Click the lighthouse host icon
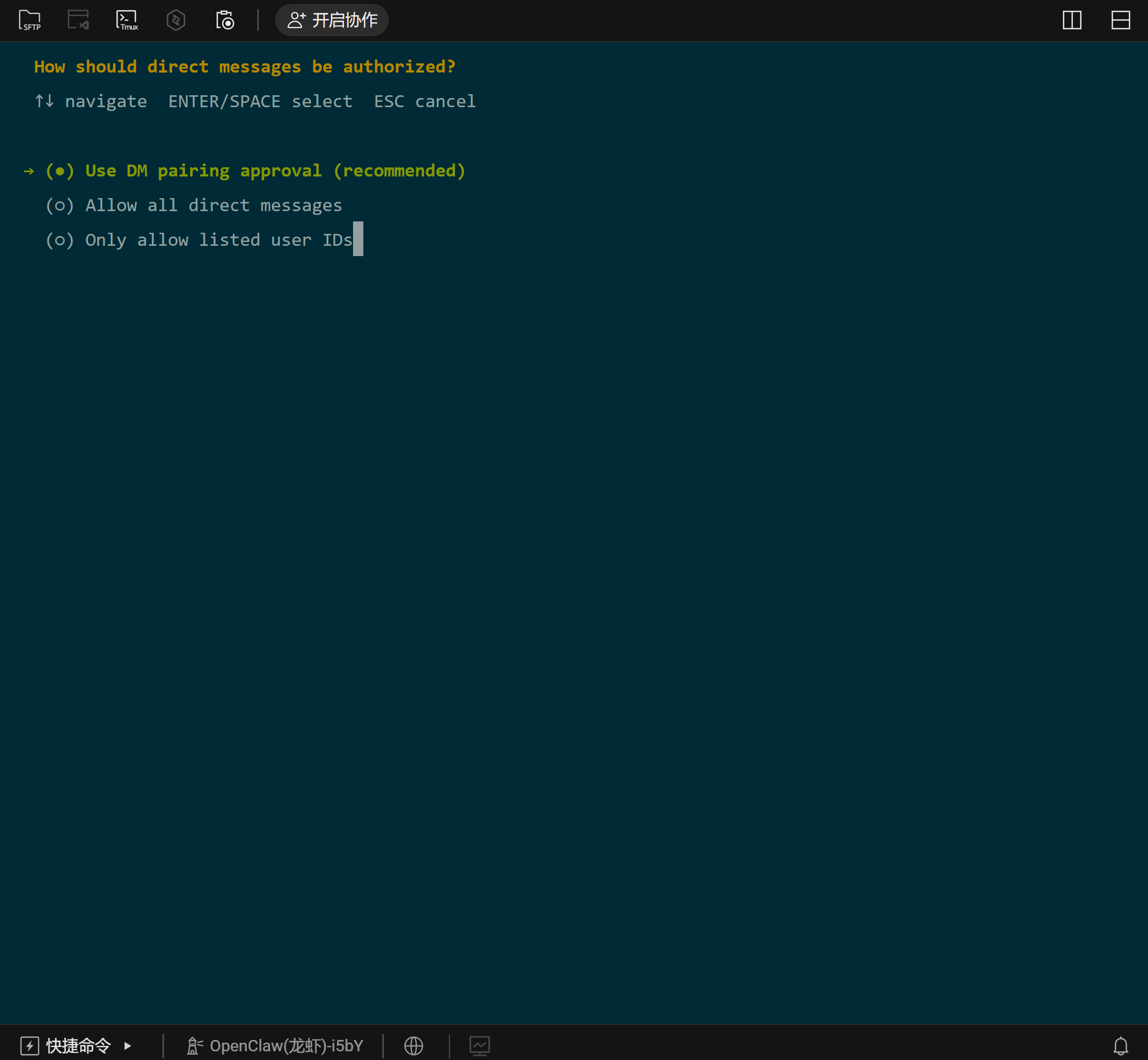 pos(194,1046)
